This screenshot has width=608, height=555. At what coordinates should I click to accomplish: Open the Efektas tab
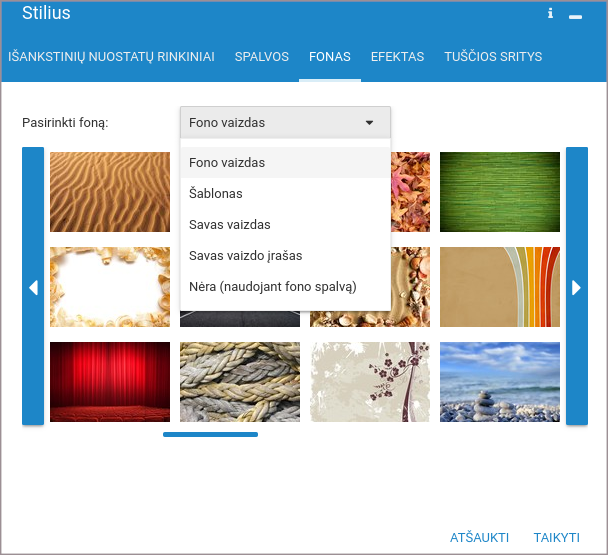tap(397, 57)
